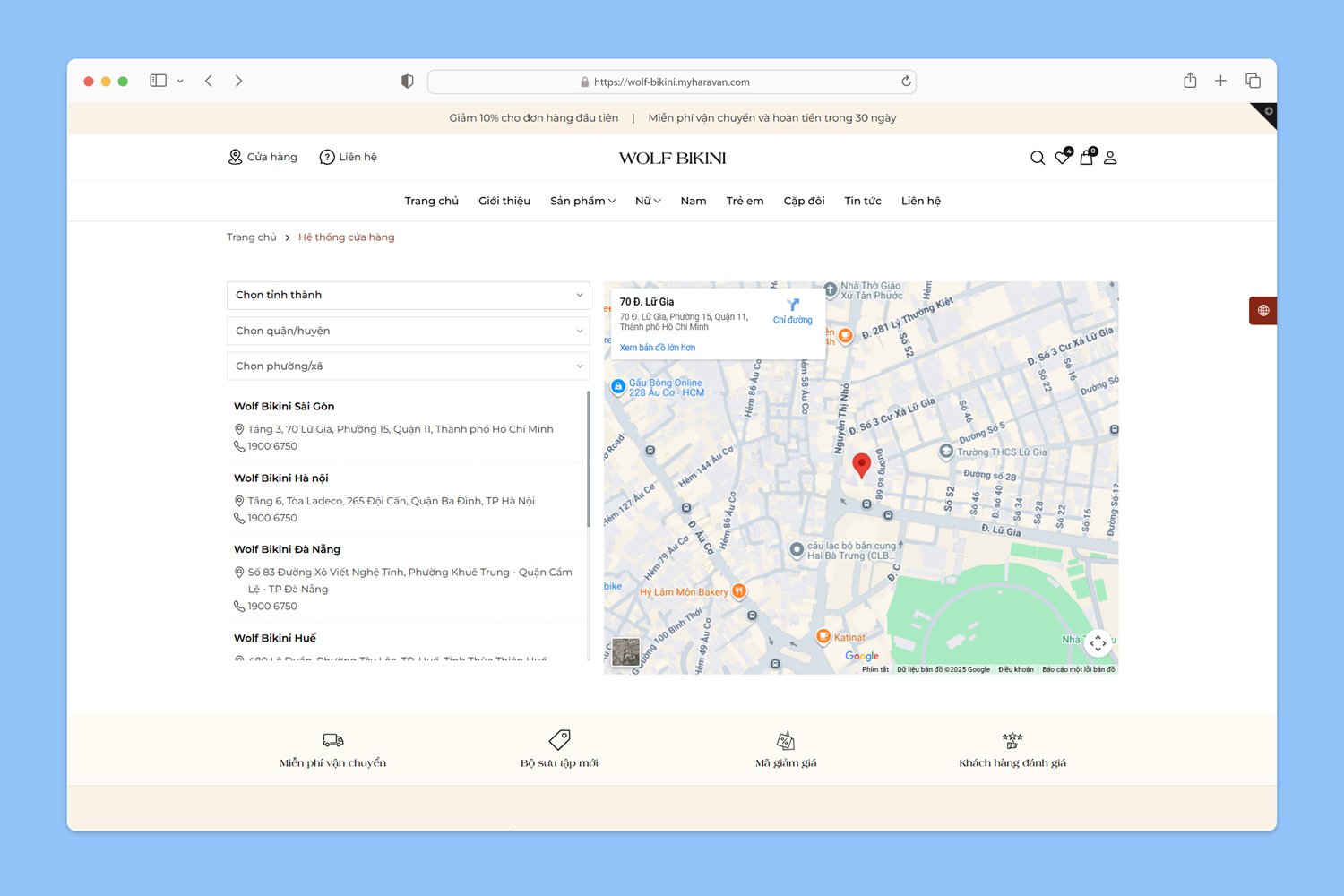Click the search magnifier icon
Image resolution: width=1344 pixels, height=896 pixels.
click(x=1038, y=158)
